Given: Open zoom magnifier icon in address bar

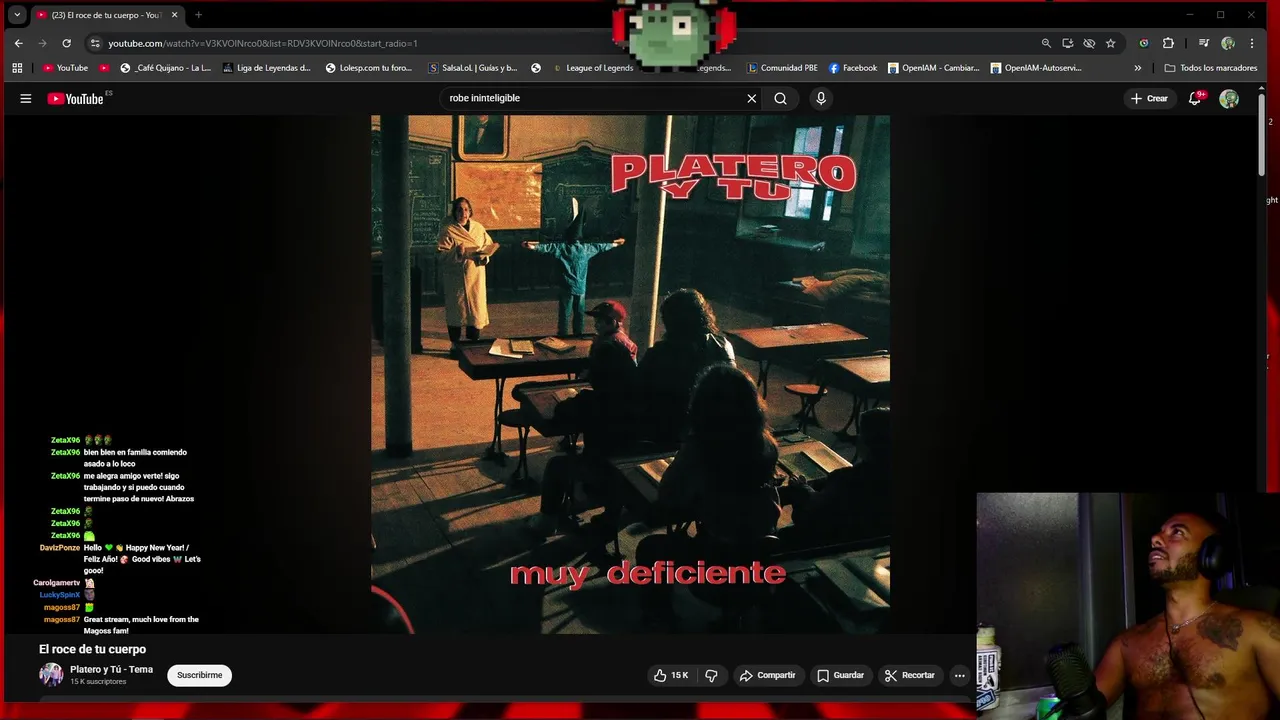Looking at the screenshot, I should pos(1046,43).
